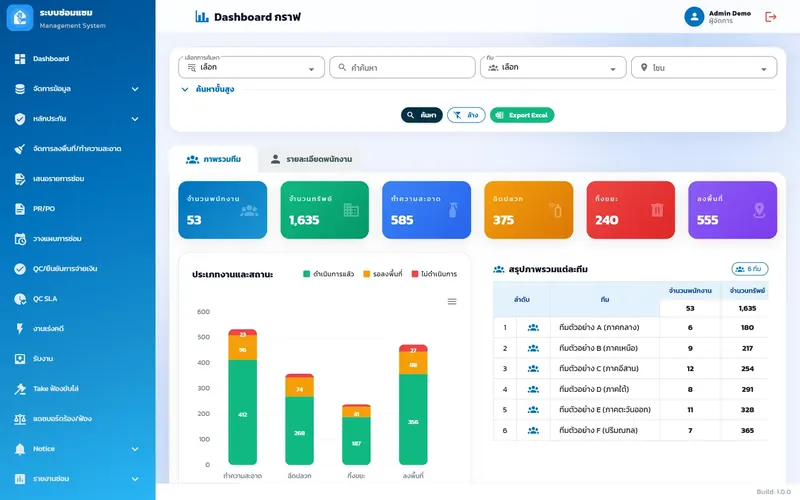The image size is (800, 500).
Task: Click the spray bottle icon on ทำความสะอาด card
Action: 453,210
